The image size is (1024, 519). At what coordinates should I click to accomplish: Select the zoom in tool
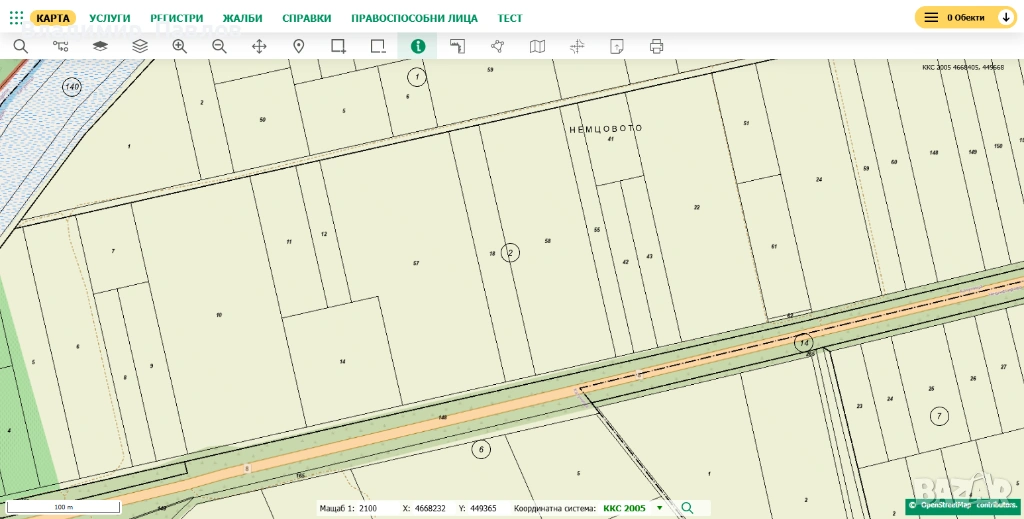click(x=179, y=46)
